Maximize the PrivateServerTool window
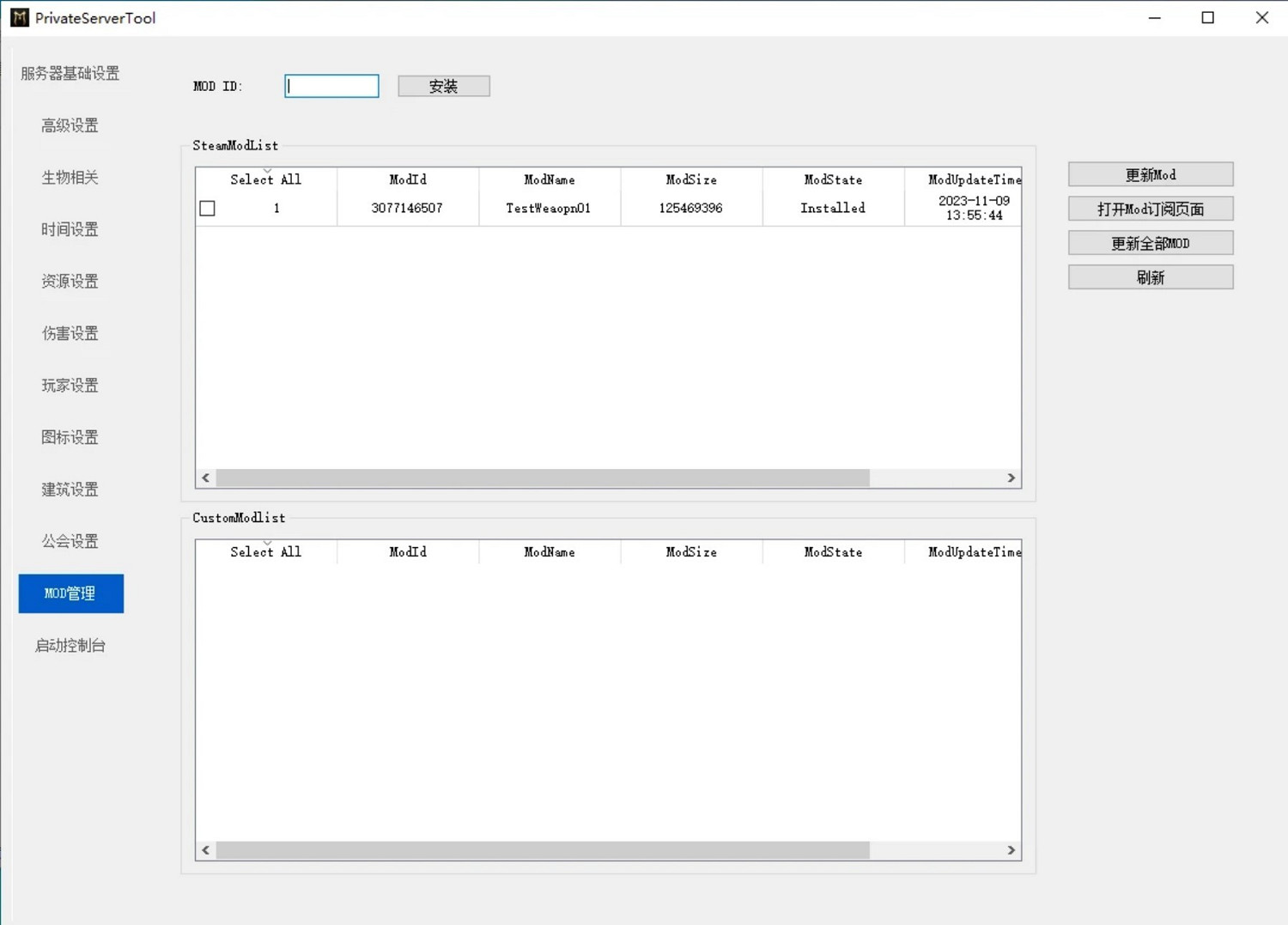This screenshot has height=925, width=1288. pos(1207,18)
